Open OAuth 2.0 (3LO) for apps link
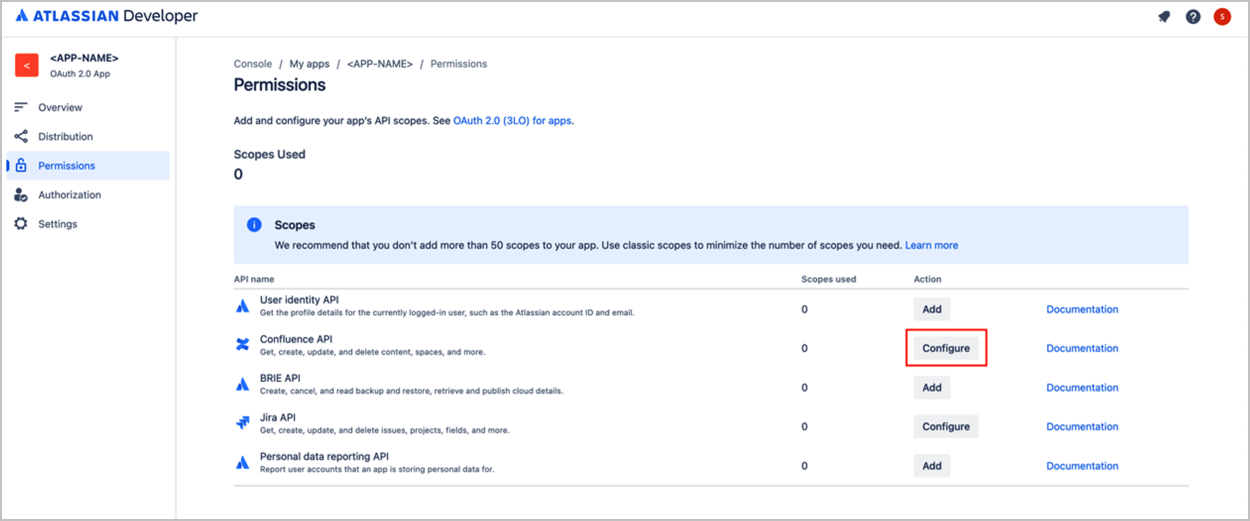The image size is (1250, 521). [513, 120]
